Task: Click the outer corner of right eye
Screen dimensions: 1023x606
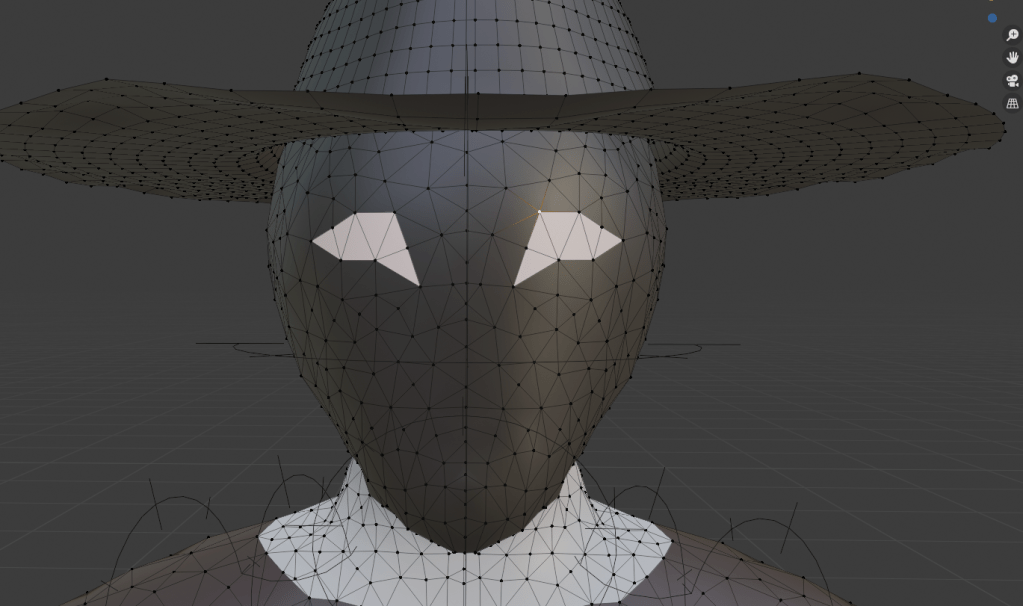Action: 621,239
